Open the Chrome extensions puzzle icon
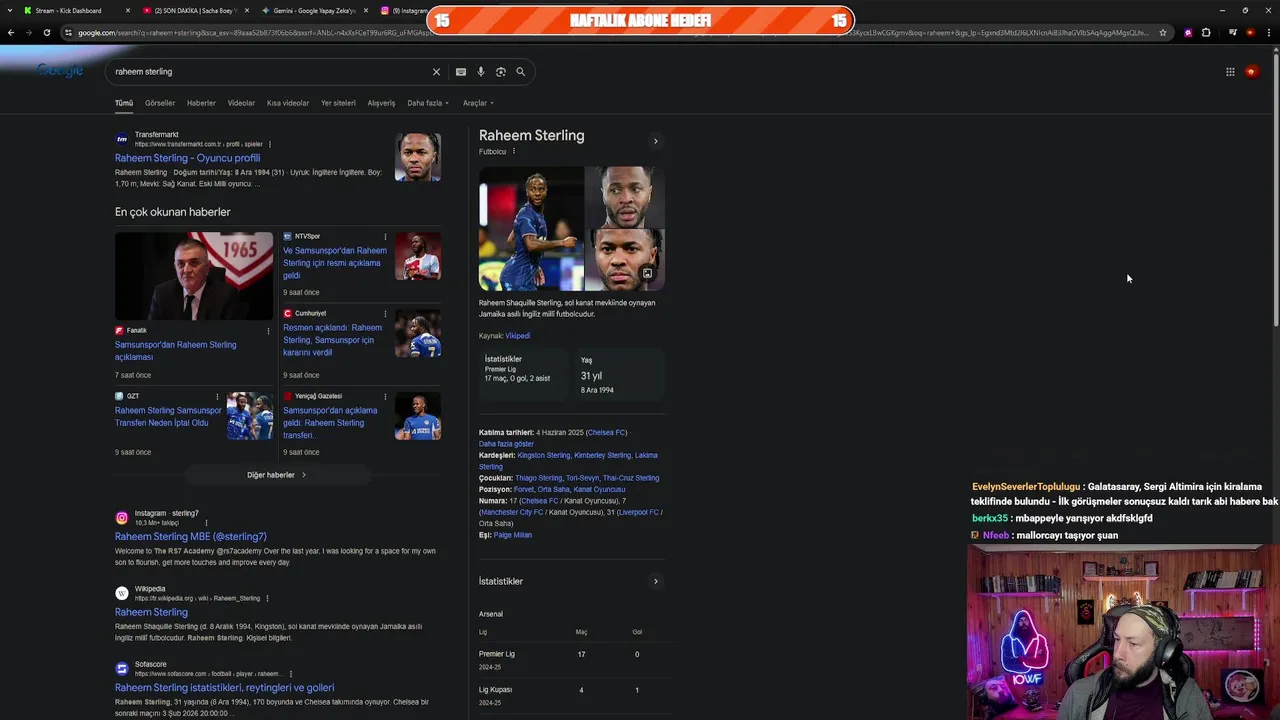The height and width of the screenshot is (720, 1280). (x=1206, y=33)
